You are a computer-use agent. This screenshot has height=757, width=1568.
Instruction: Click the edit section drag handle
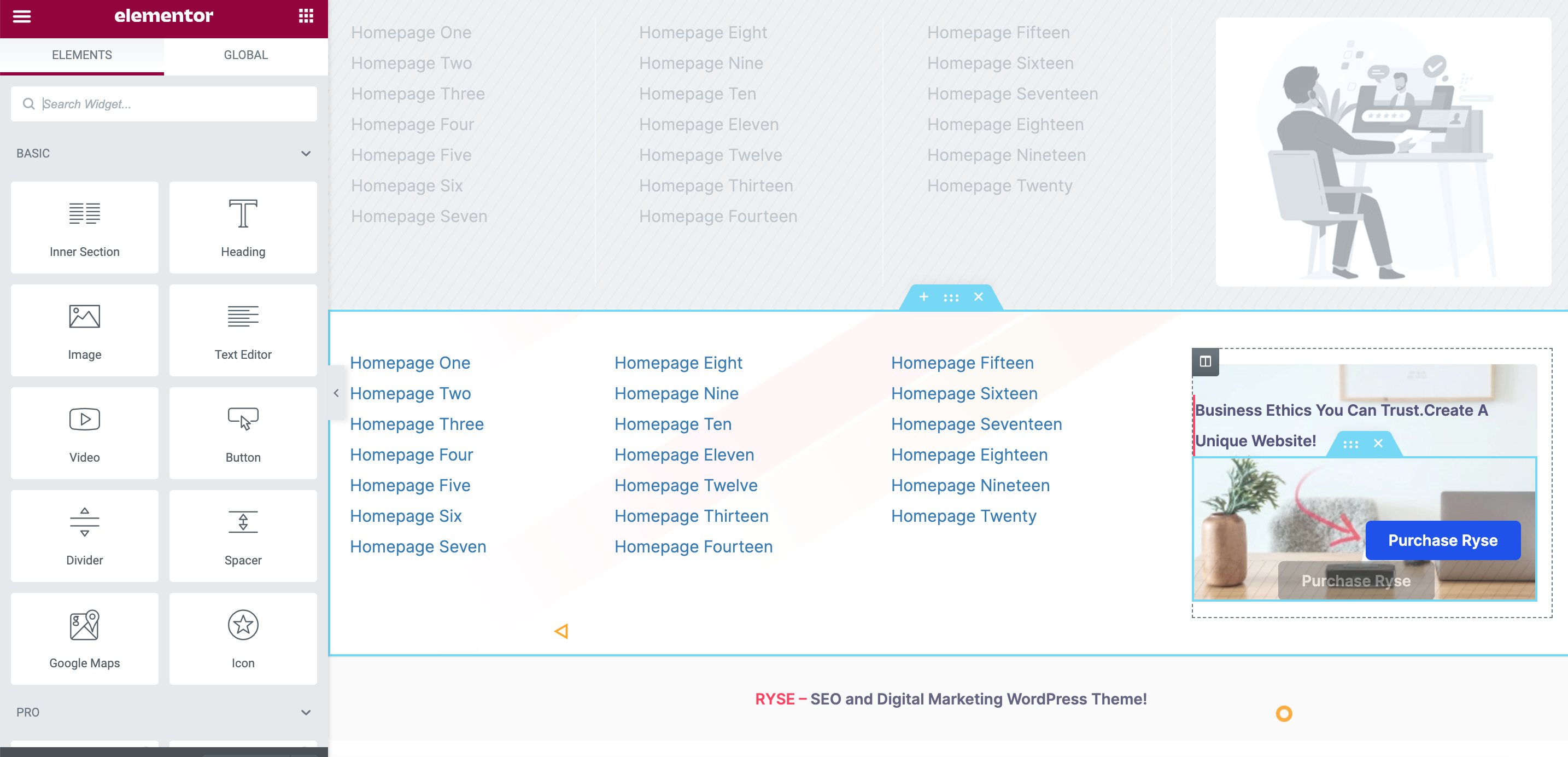coord(951,297)
